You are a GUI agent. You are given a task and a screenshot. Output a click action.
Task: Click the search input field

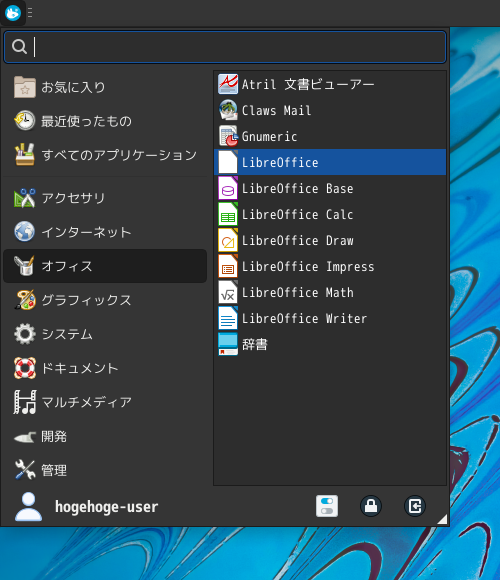tap(225, 47)
